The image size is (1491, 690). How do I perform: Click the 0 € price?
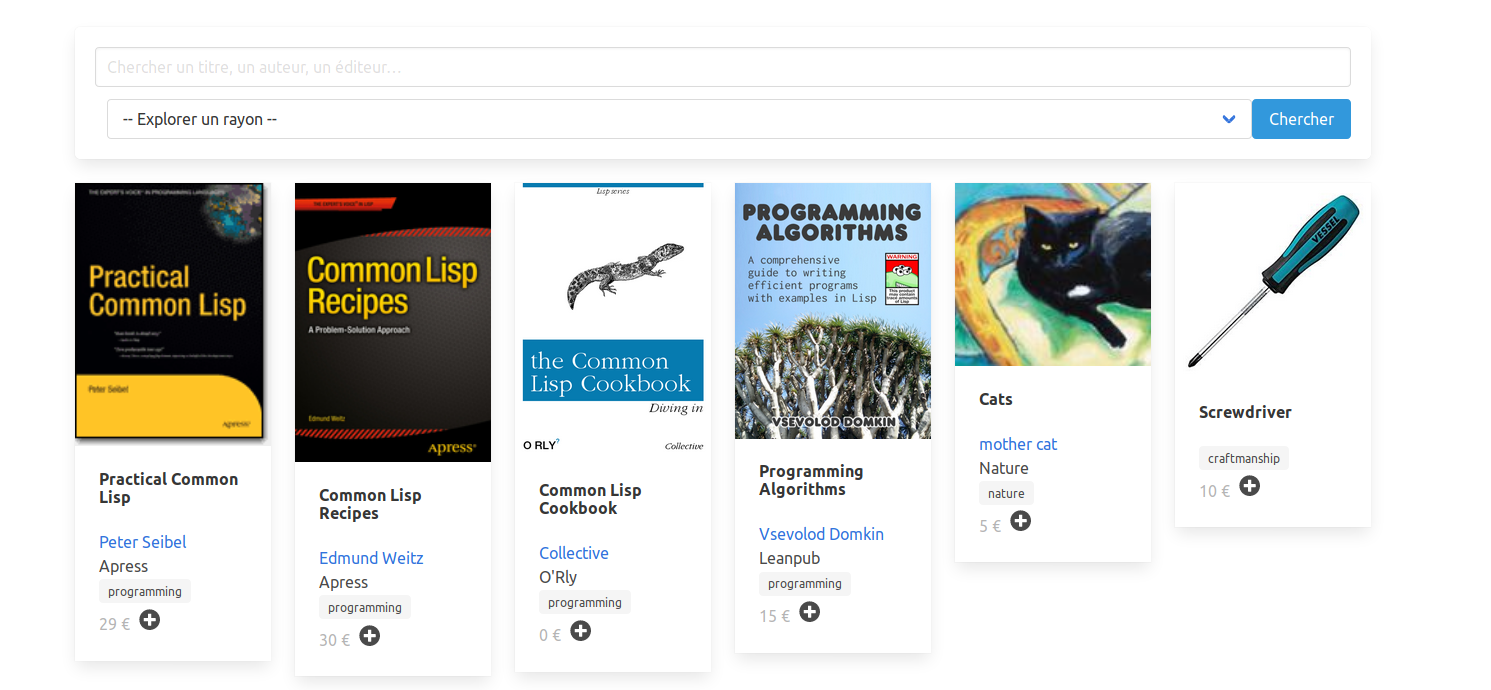coord(550,635)
